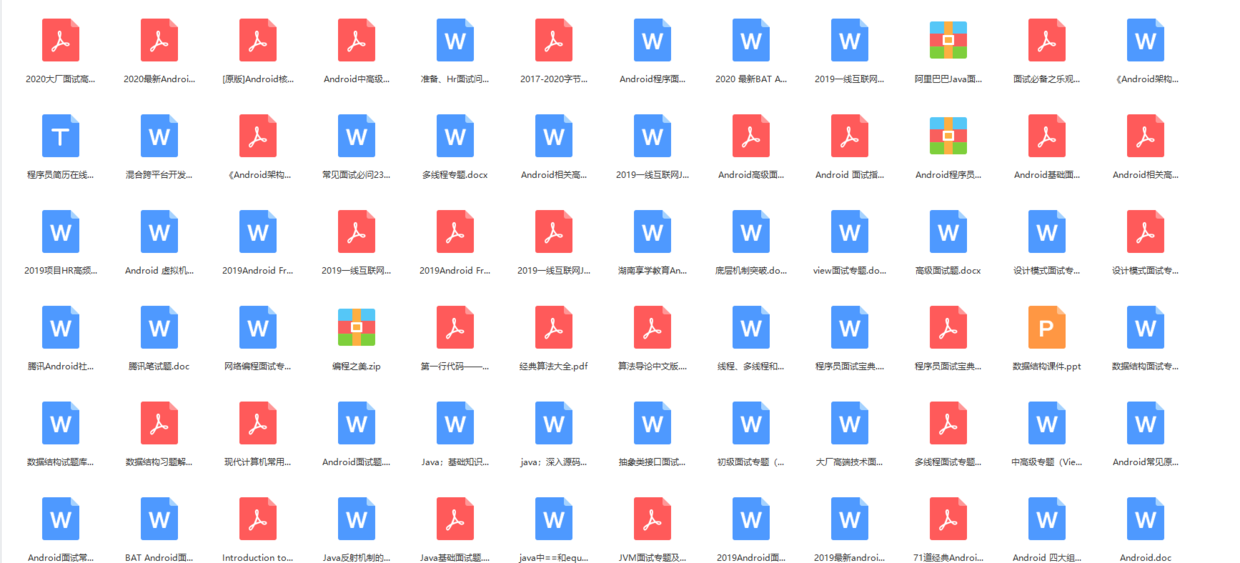The height and width of the screenshot is (563, 1240).
Task: Click the label '2019Android面...'
Action: pos(751,558)
